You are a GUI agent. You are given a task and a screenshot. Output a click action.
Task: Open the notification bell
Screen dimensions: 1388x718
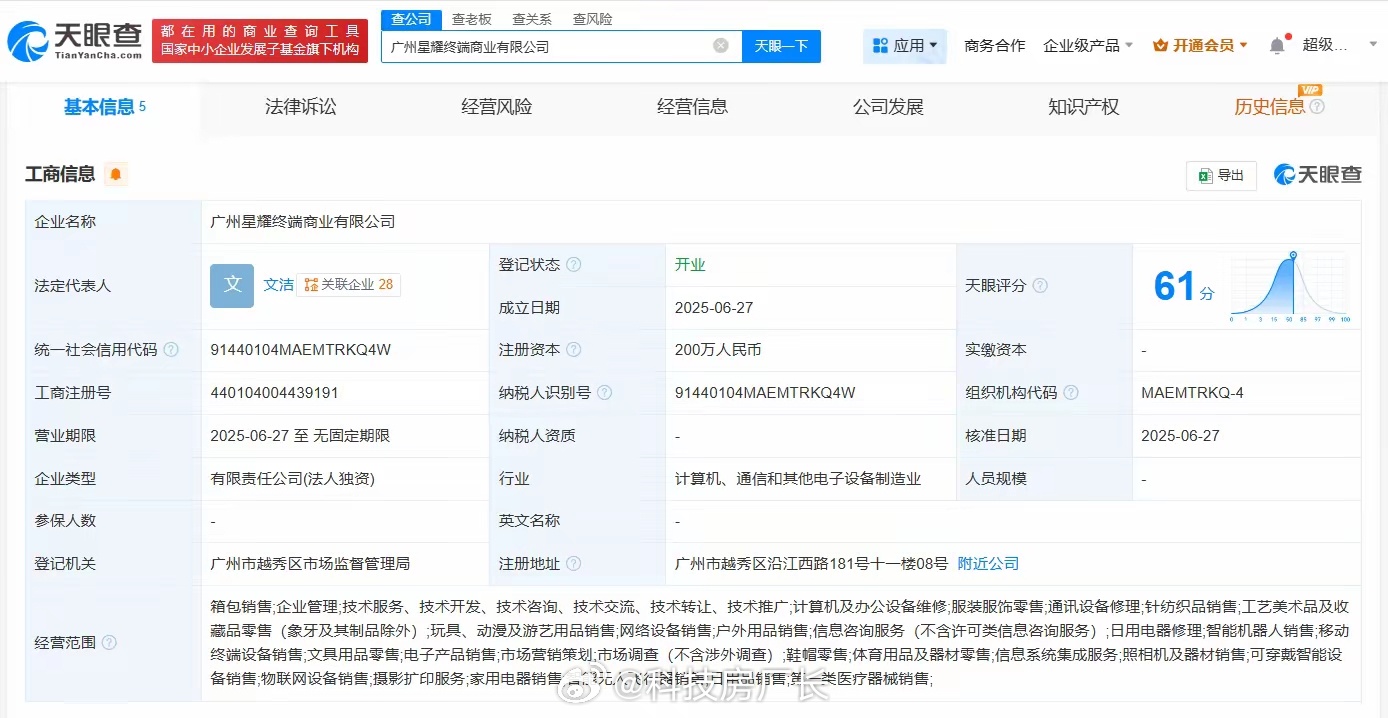click(1277, 46)
